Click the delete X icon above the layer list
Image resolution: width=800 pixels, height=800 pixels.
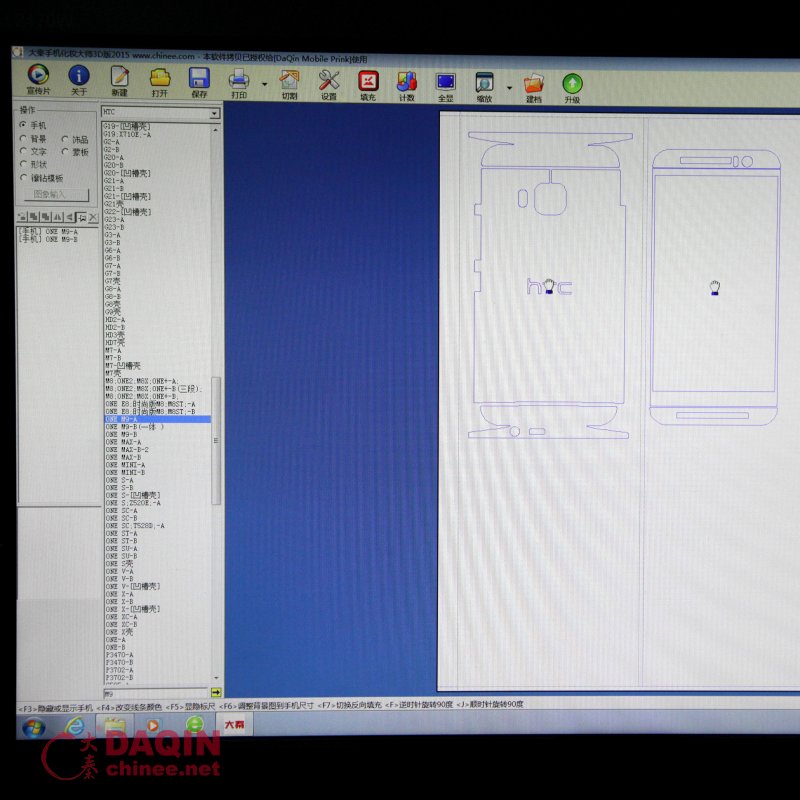[x=93, y=217]
